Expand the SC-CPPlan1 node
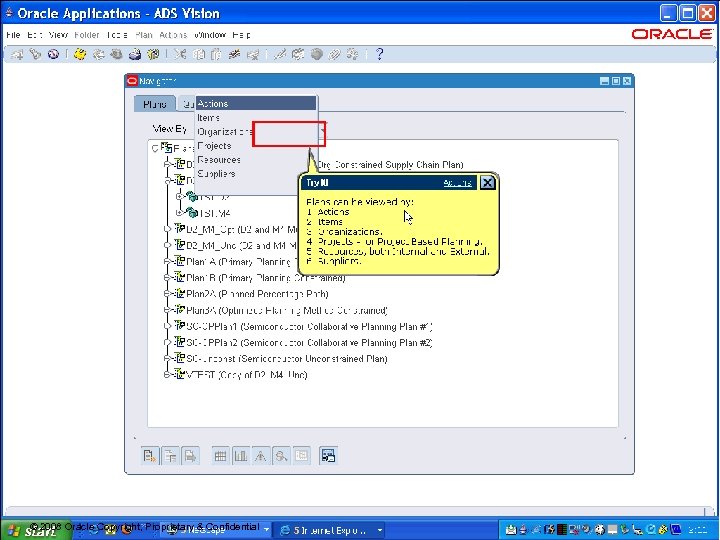The image size is (720, 540). (167, 326)
